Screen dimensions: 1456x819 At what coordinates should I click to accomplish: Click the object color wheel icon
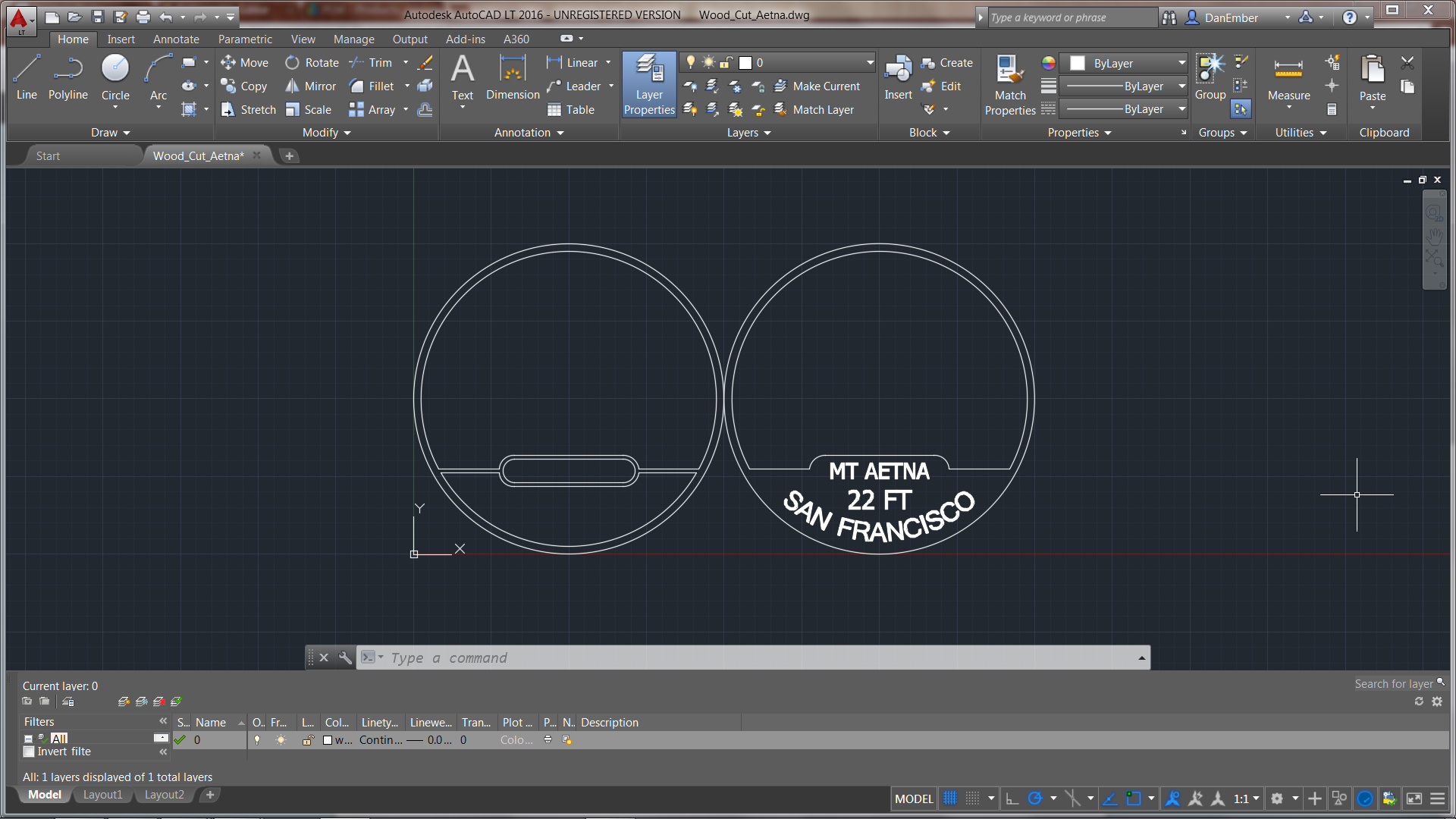1048,63
